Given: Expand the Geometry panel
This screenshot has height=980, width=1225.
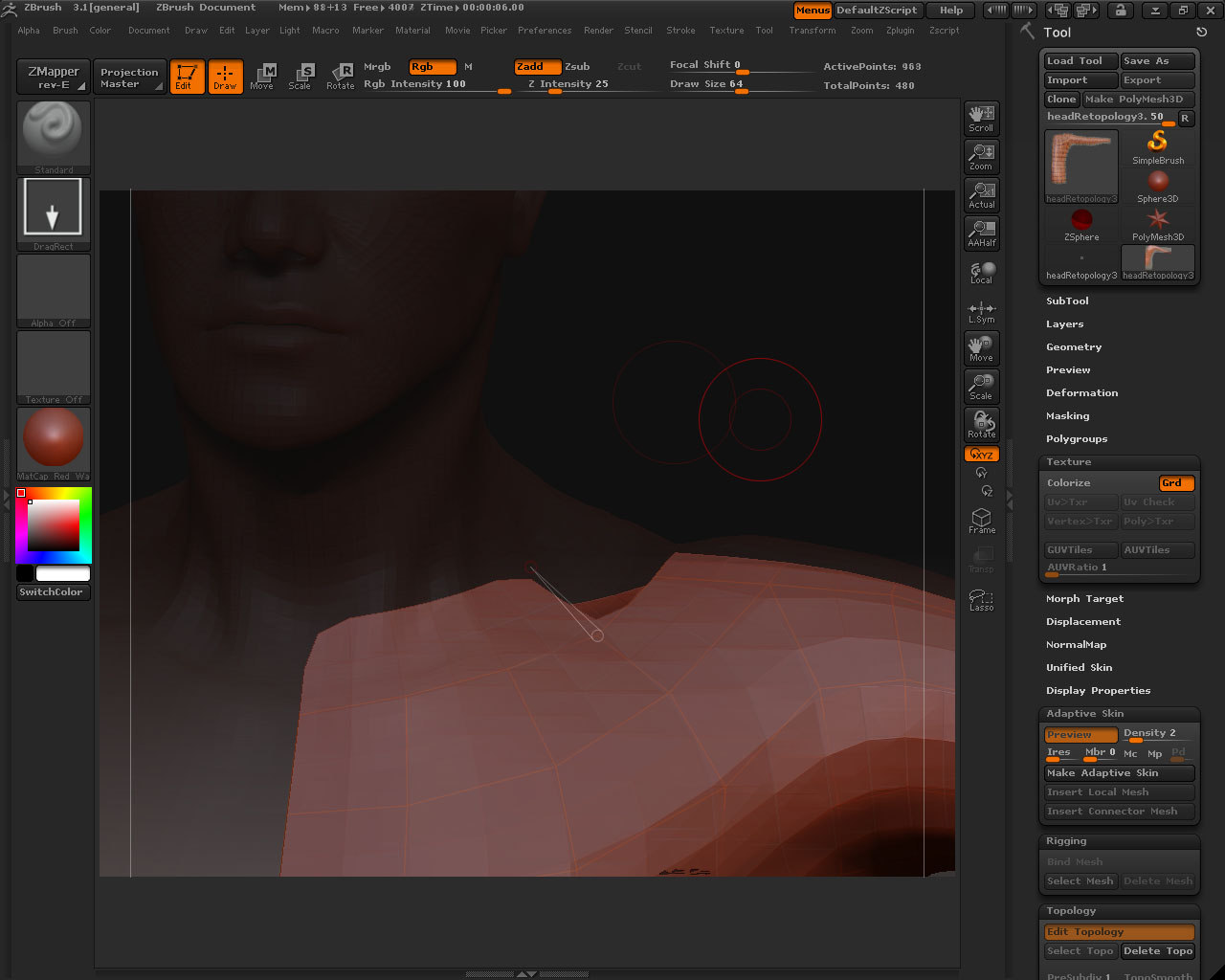Looking at the screenshot, I should click(1073, 346).
